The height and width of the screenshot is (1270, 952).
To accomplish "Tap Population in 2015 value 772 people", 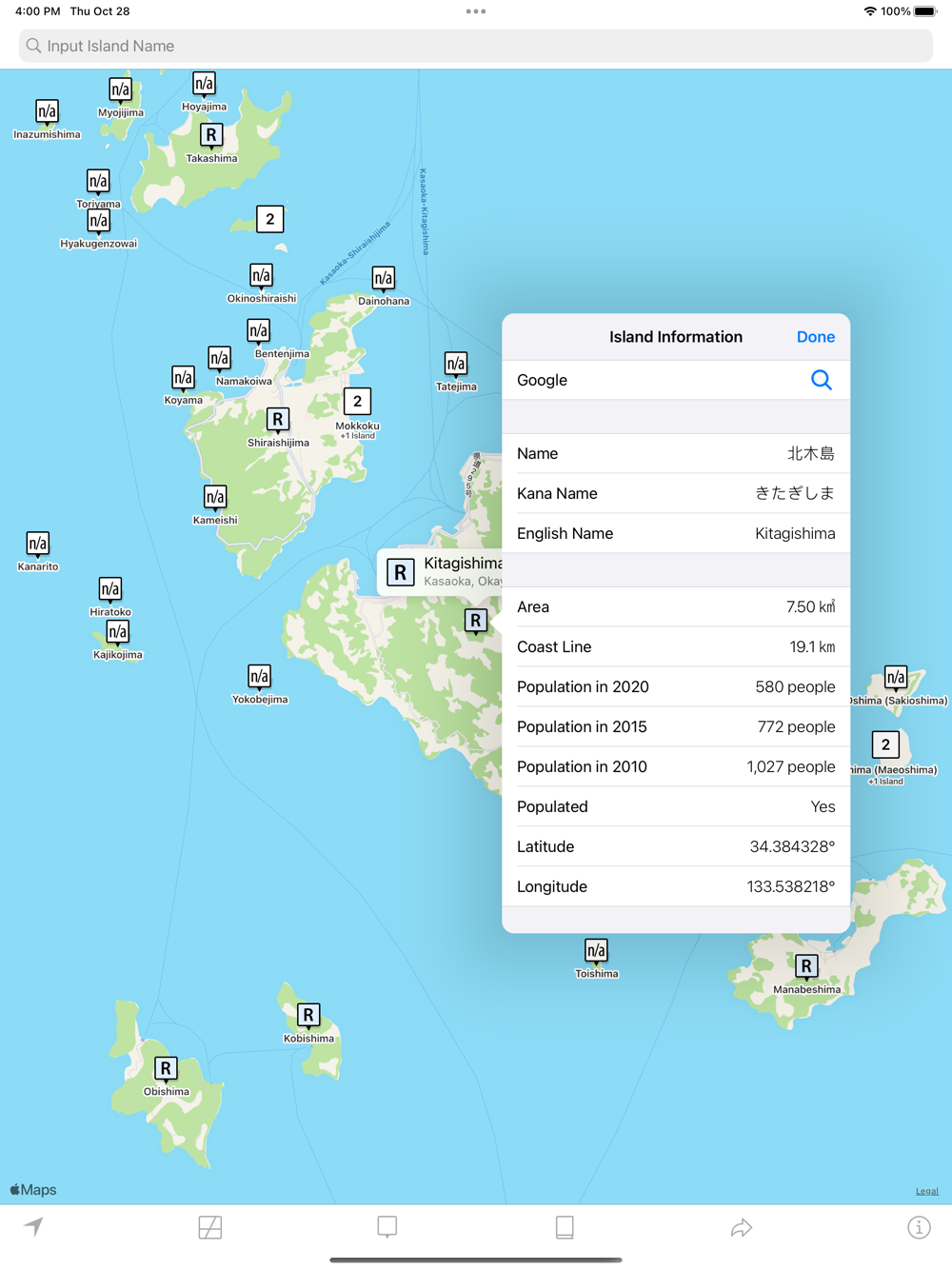I will [x=796, y=726].
